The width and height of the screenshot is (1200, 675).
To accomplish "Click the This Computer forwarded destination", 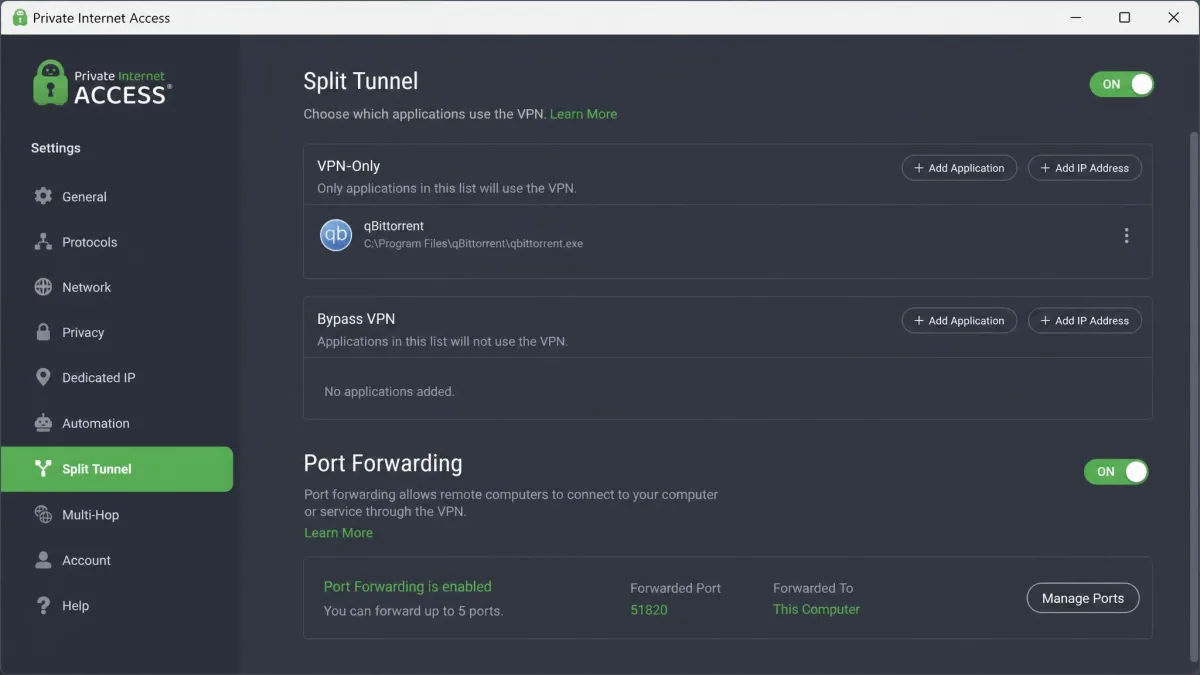I will coord(816,609).
